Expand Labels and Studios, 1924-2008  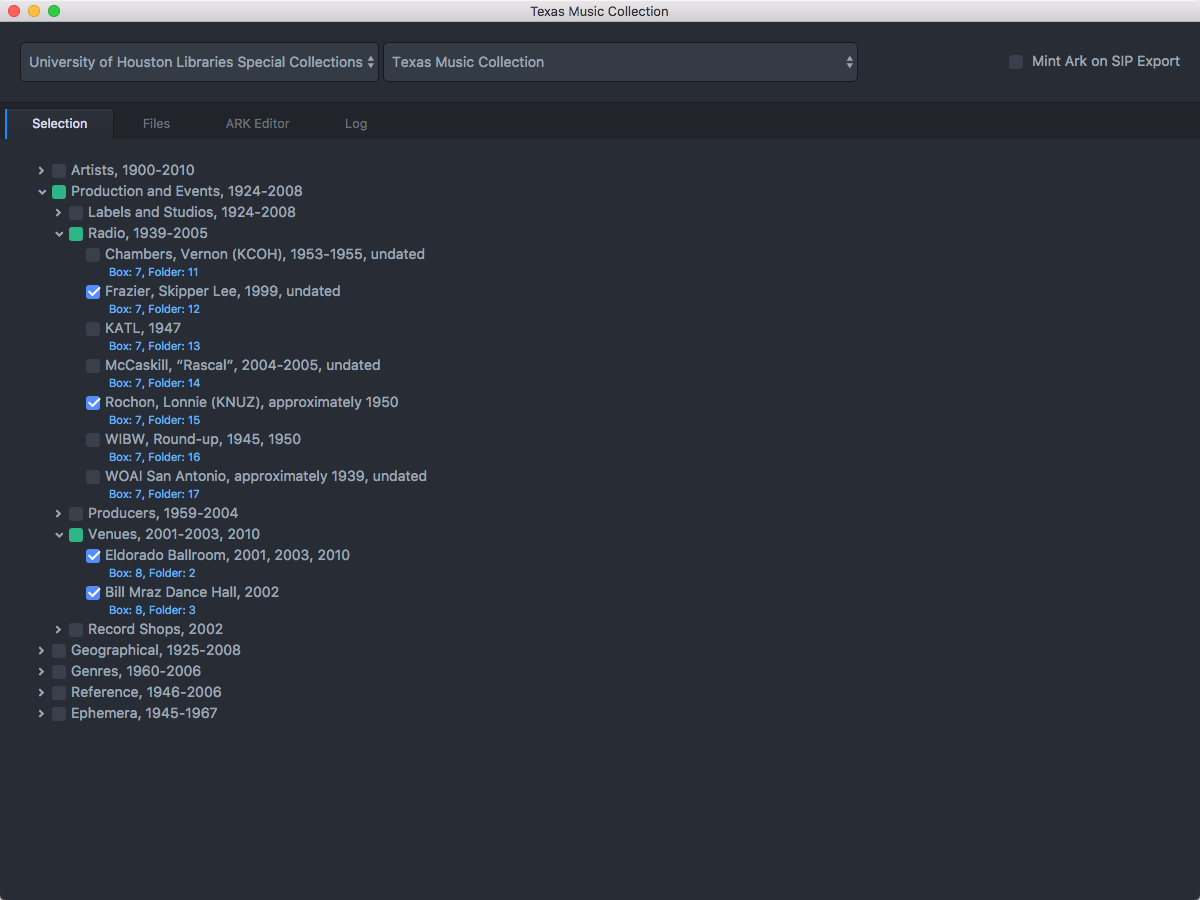click(58, 213)
